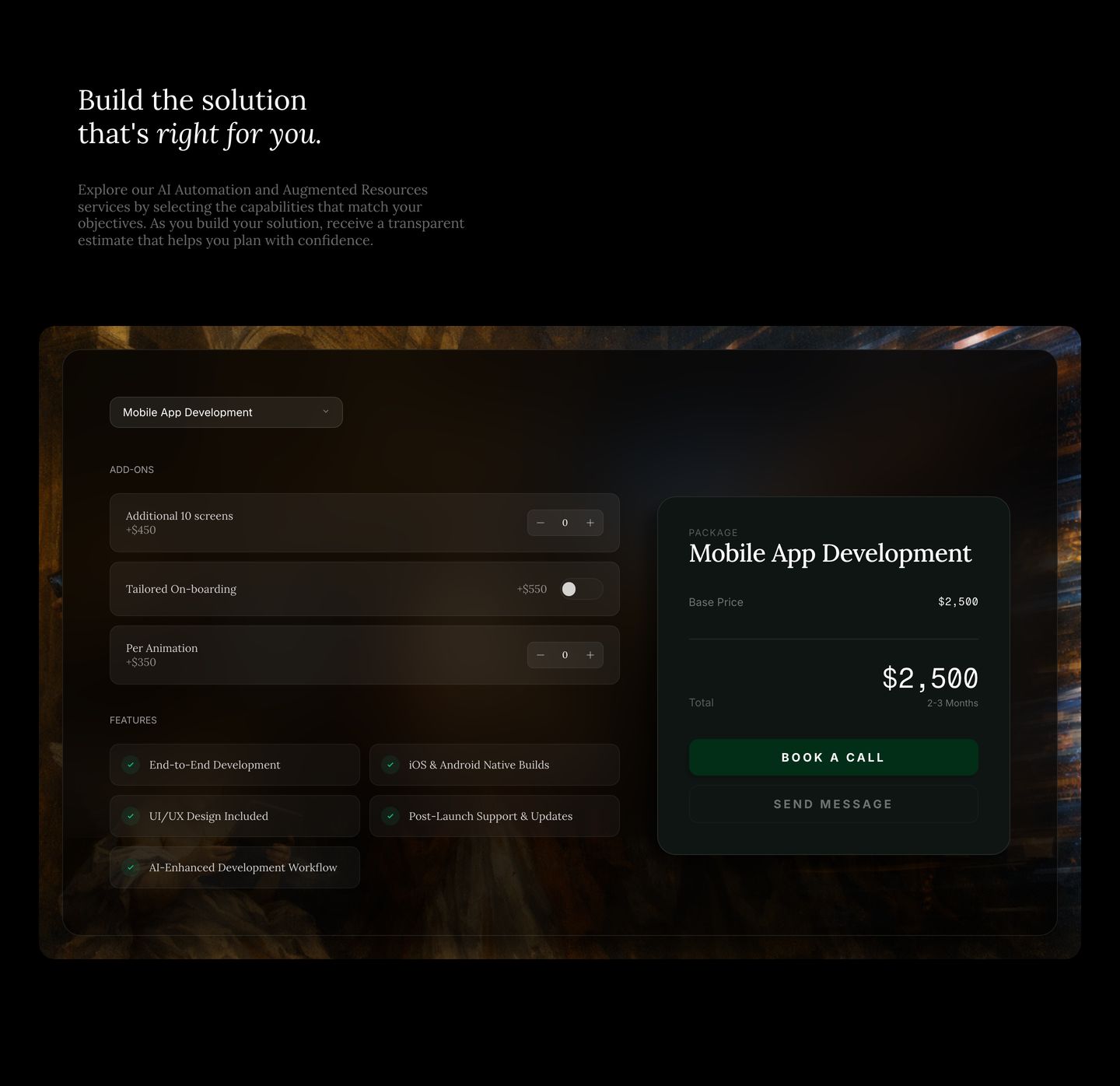Viewport: 1120px width, 1086px height.
Task: Click the Tailored On-boarding label
Action: tap(181, 589)
